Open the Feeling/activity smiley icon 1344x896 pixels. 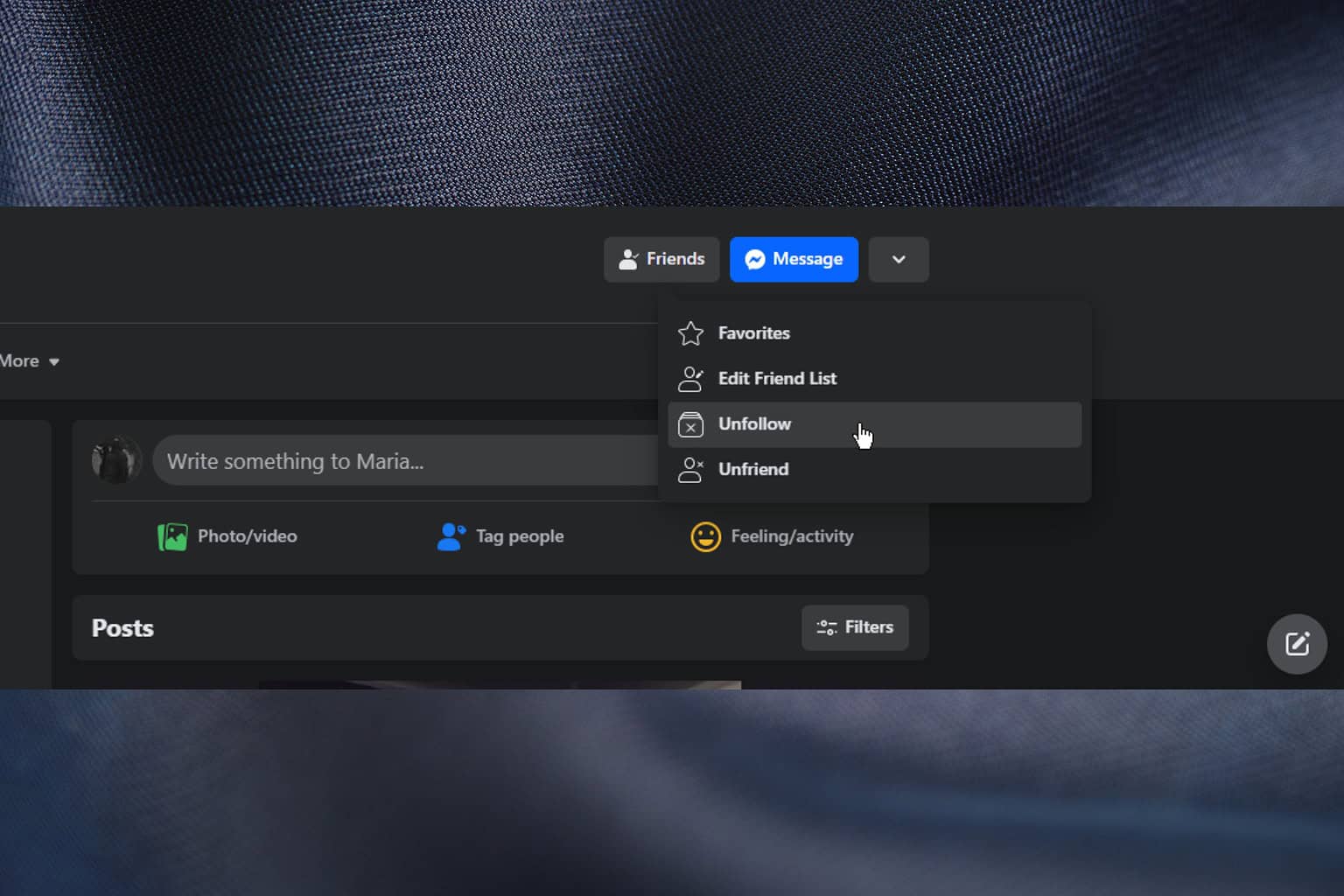click(x=705, y=536)
